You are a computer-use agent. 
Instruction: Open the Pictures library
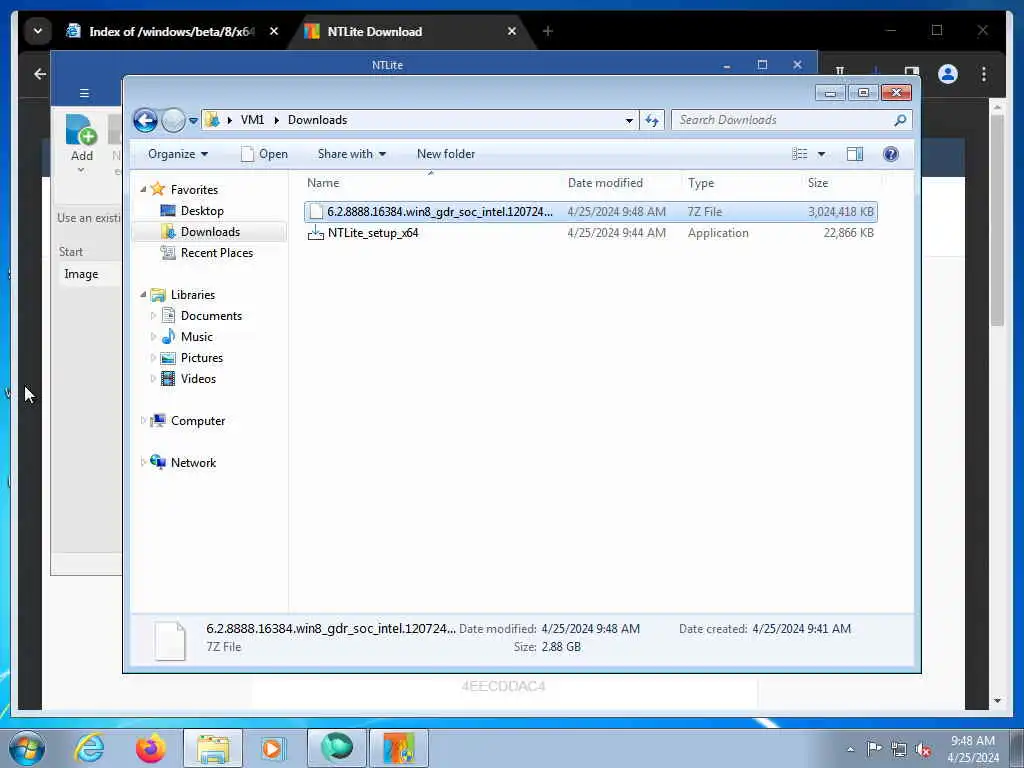(202, 358)
